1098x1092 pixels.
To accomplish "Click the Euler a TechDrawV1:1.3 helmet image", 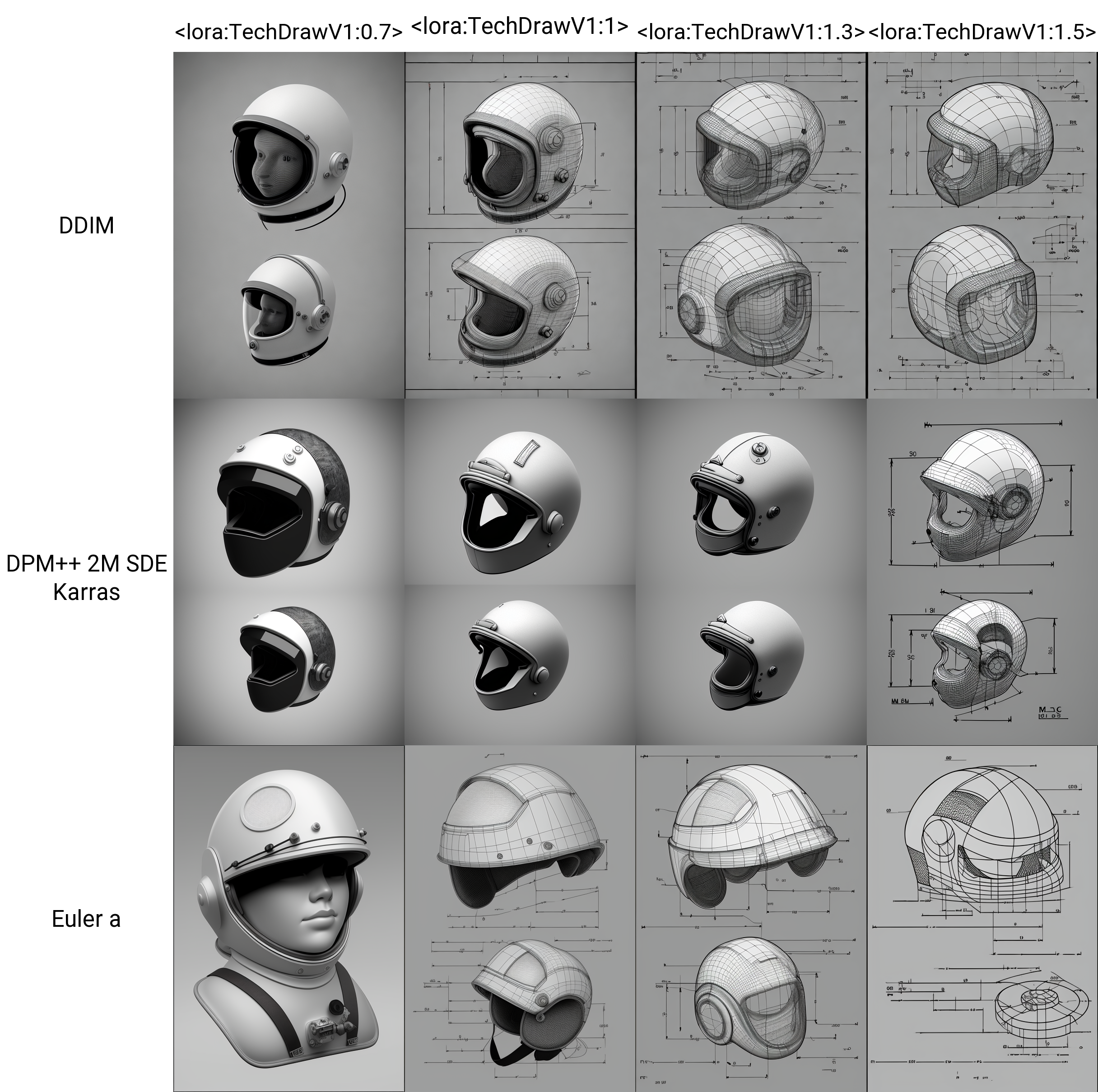I will point(751,918).
